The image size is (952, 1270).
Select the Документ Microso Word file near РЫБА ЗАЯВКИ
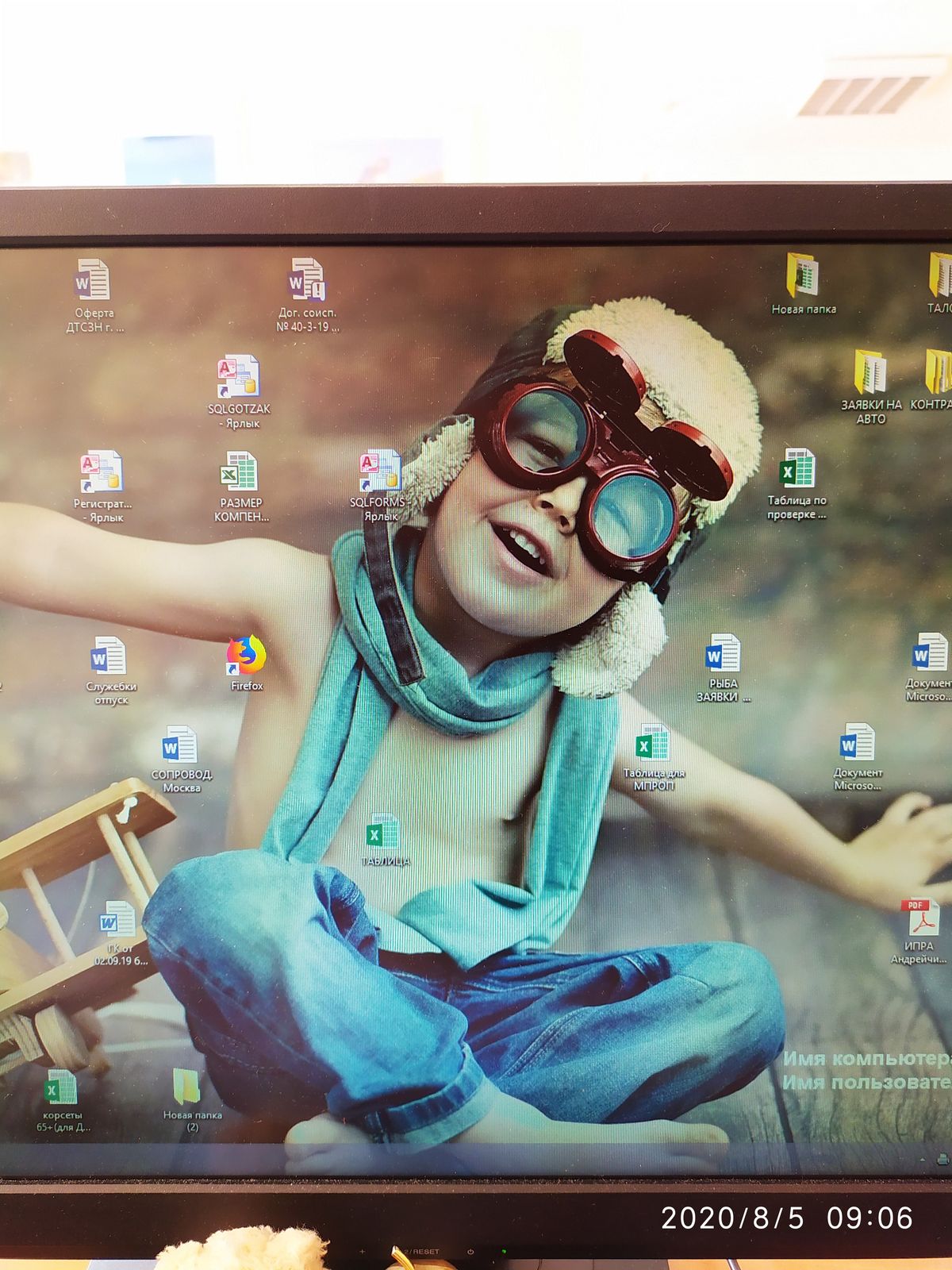pyautogui.click(x=857, y=757)
